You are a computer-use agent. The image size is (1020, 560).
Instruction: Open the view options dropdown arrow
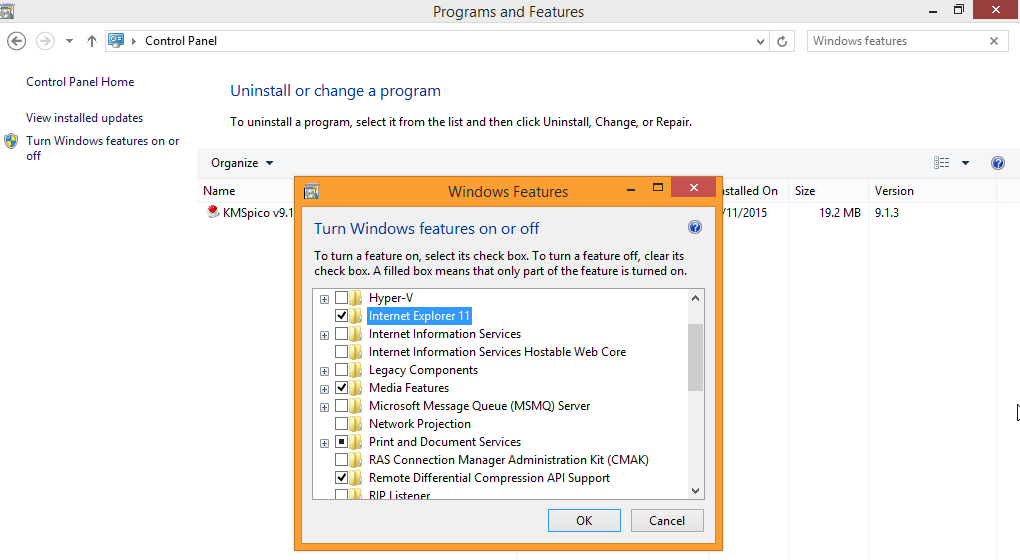coord(965,163)
